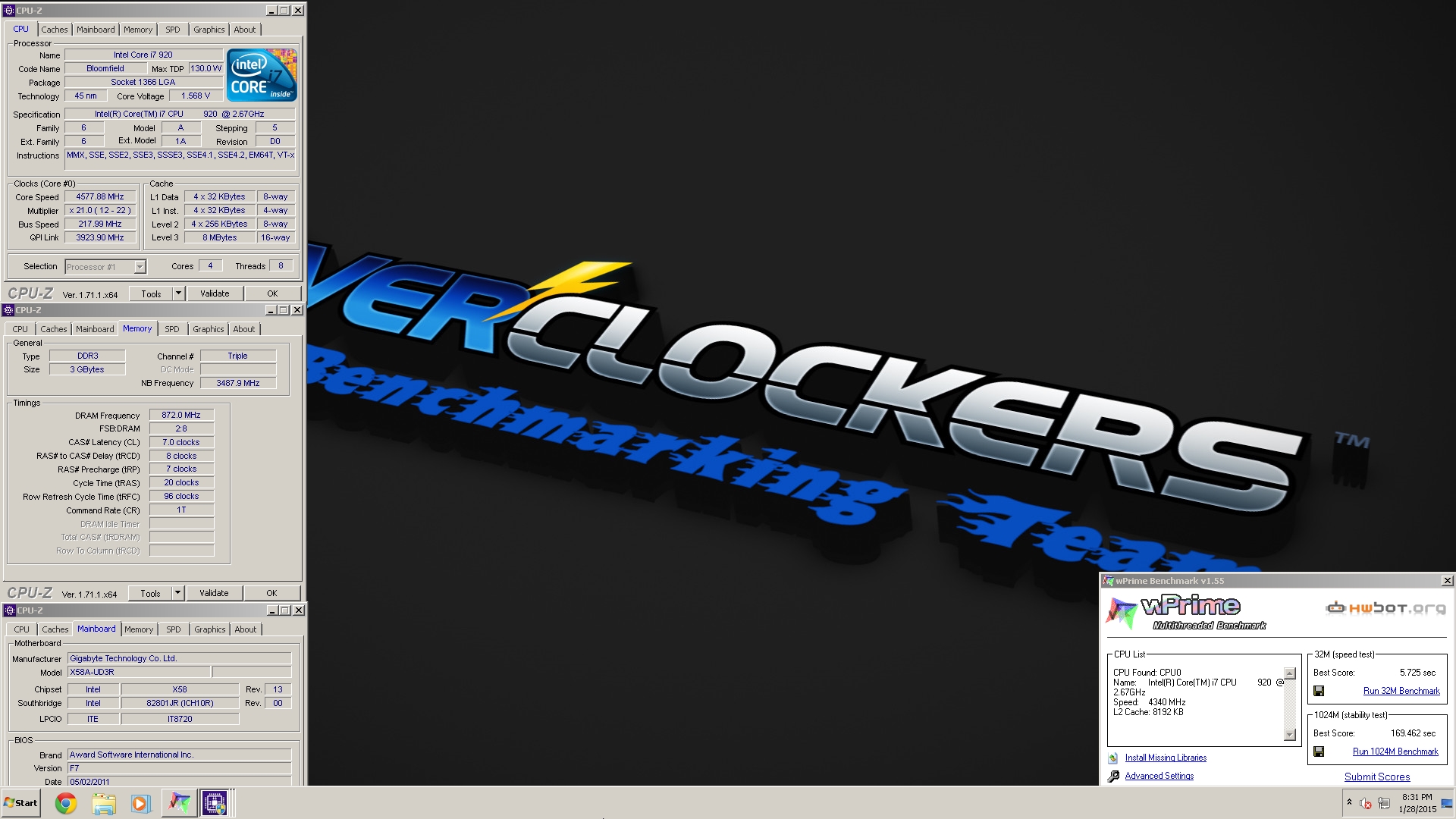
Task: Click the Intel Core i7 inside logo
Action: pos(262,75)
